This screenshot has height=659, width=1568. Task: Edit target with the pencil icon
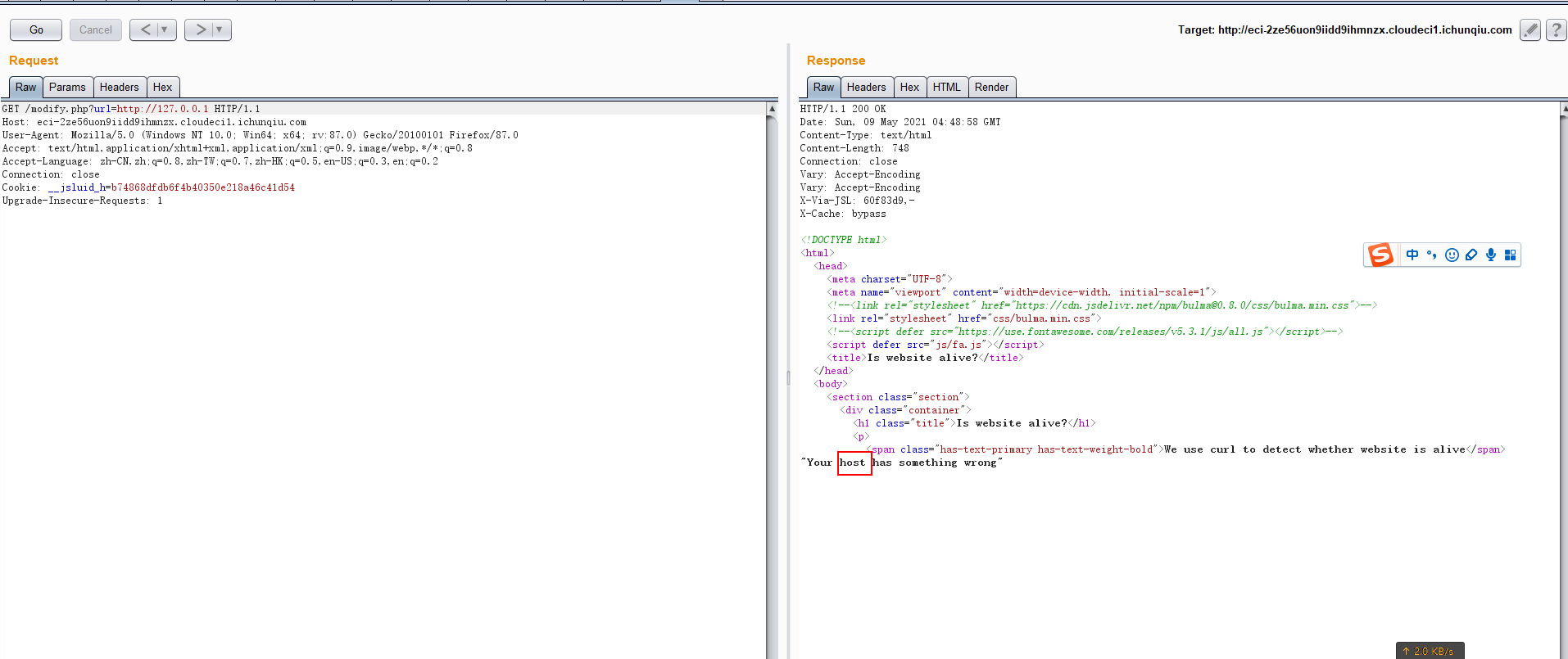pyautogui.click(x=1529, y=30)
